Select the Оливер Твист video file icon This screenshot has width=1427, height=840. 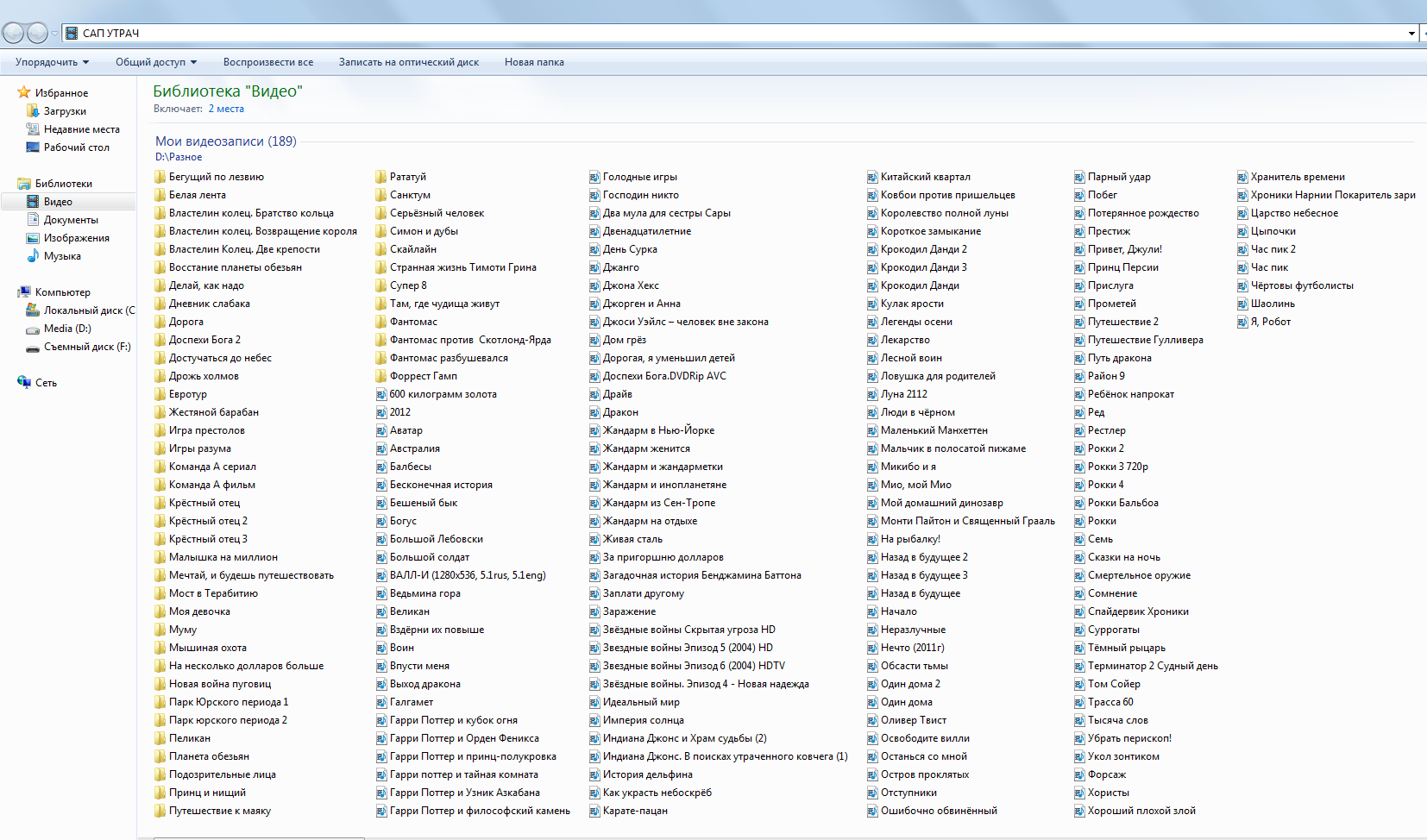pos(872,720)
